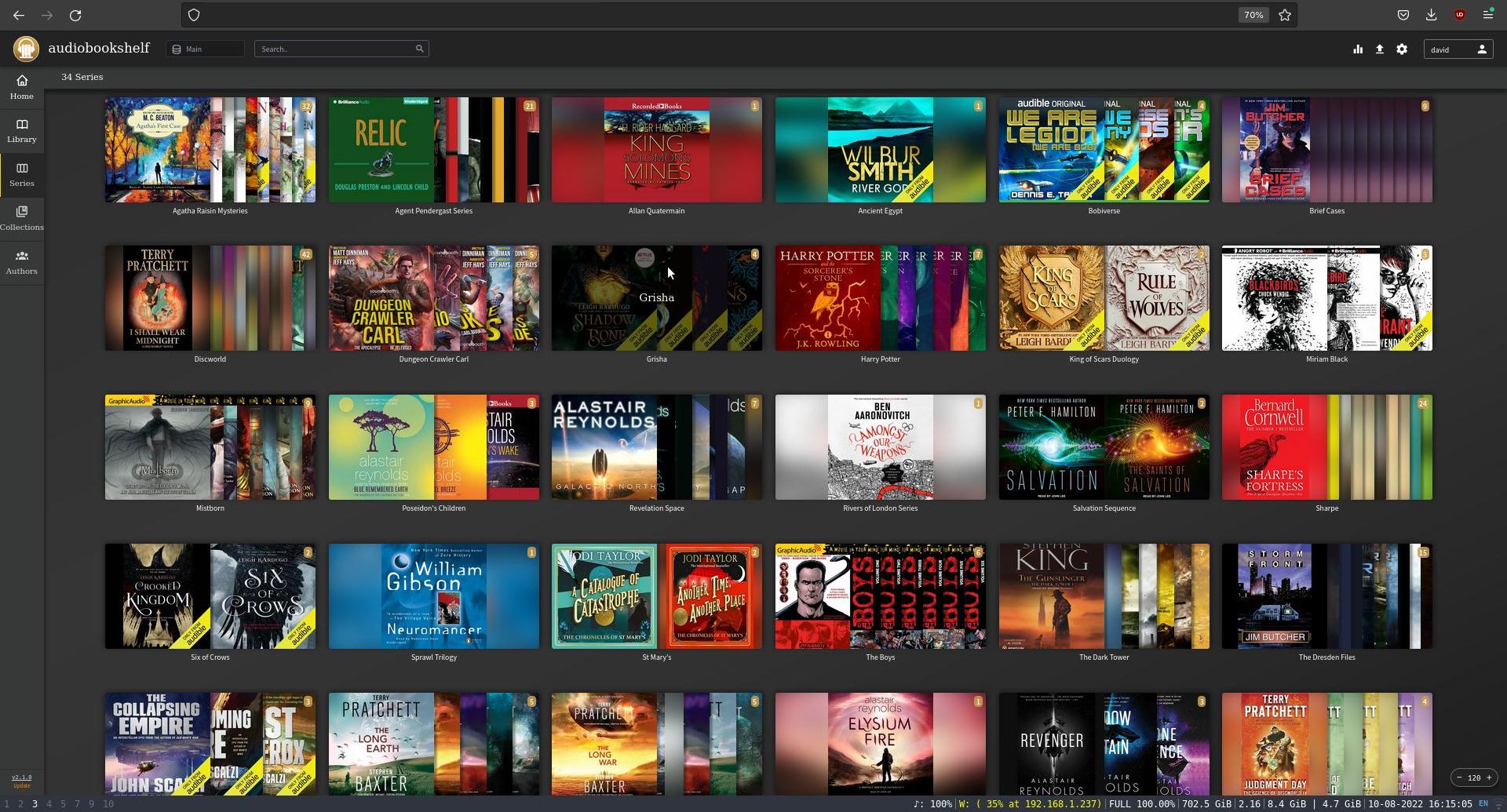Open the david user account menu
1507x812 pixels.
pyautogui.click(x=1458, y=49)
